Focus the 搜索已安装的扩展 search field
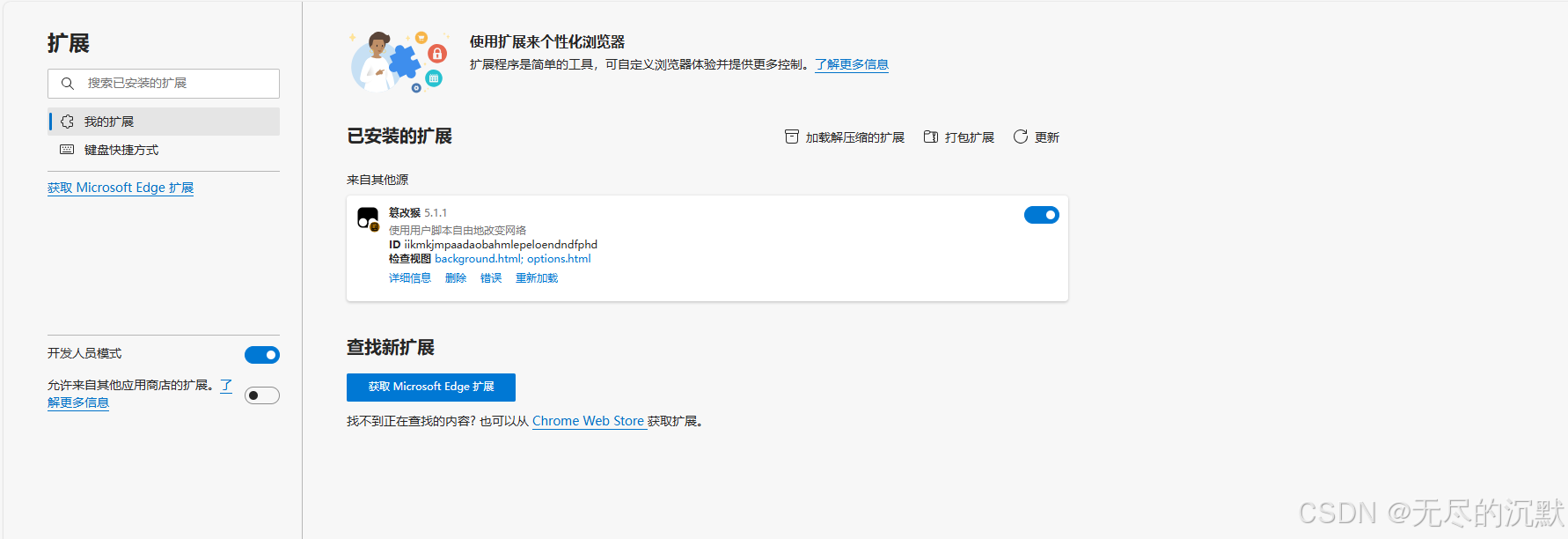 [x=164, y=84]
